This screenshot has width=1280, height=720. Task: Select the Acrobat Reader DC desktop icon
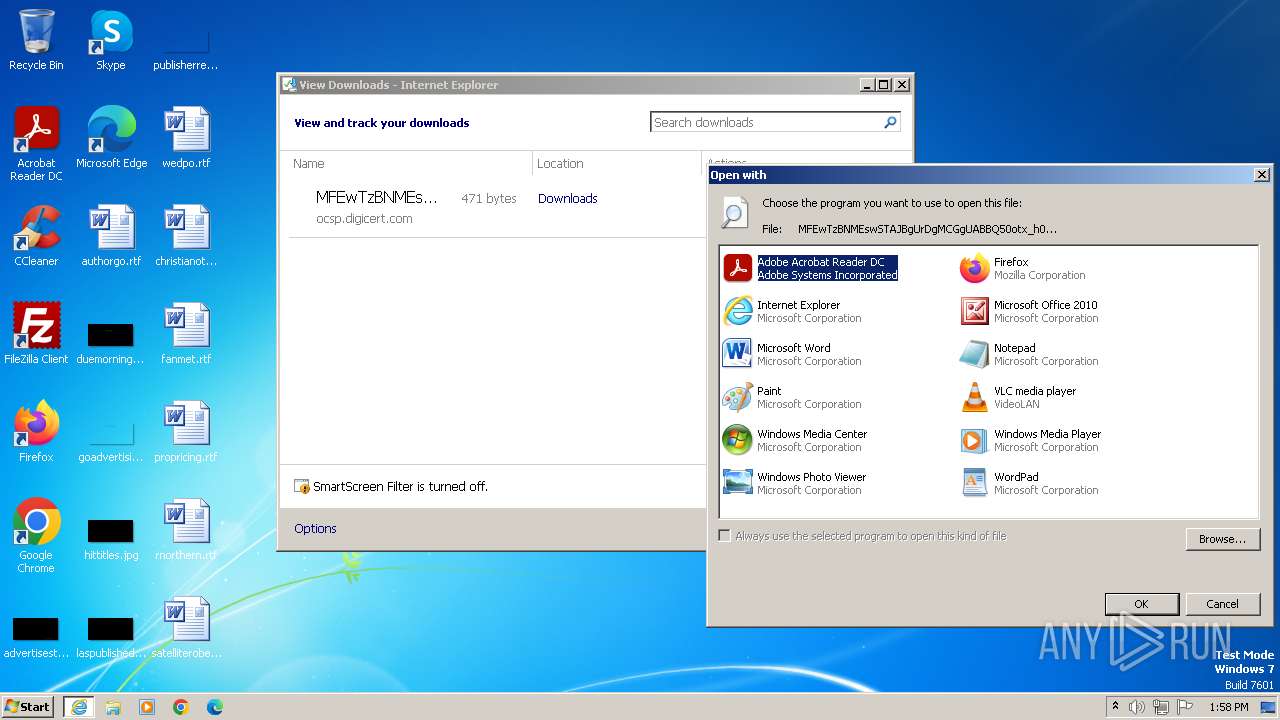point(36,144)
